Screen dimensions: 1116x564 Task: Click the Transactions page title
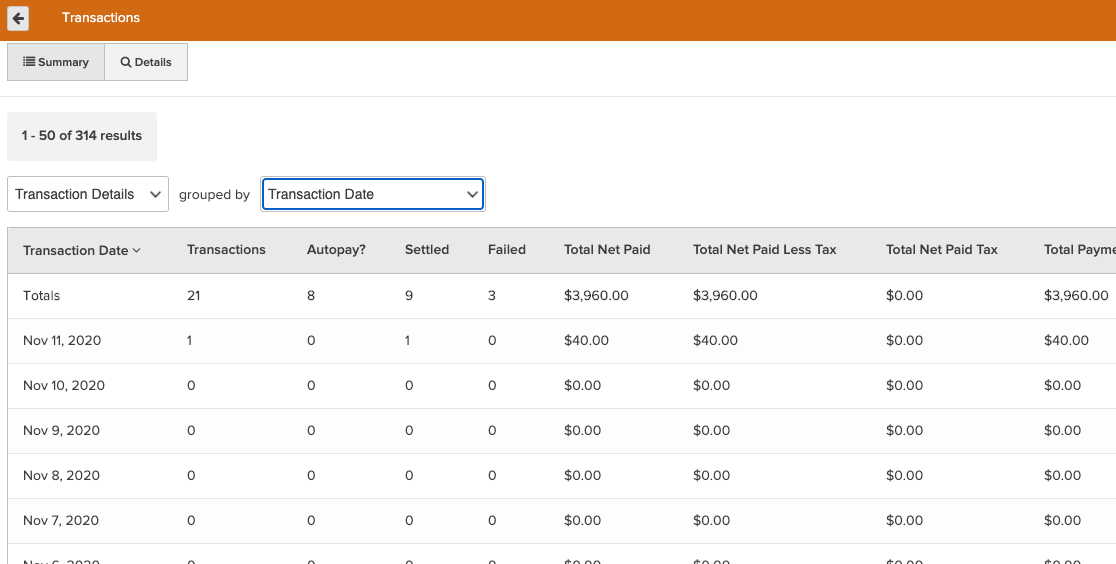(101, 18)
